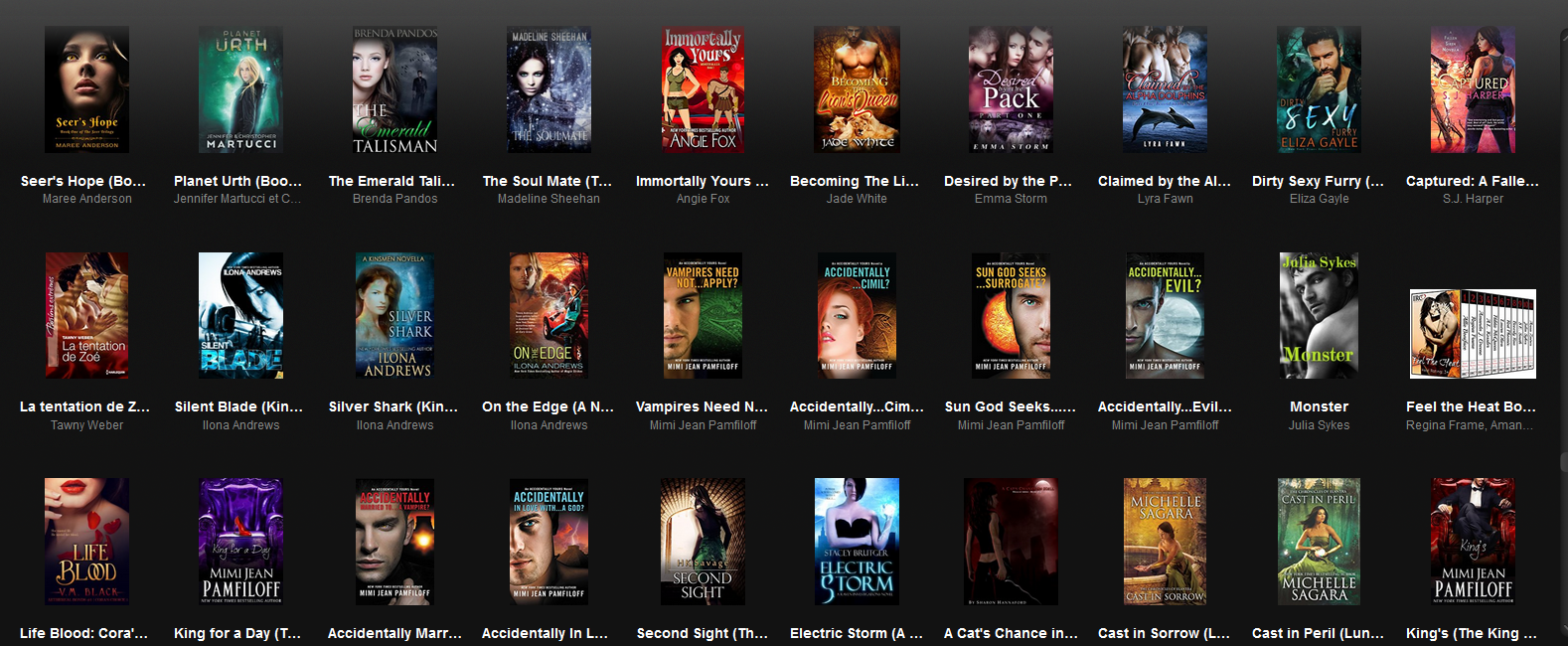Open The Soul Mate cover by Madeline Sheehan
1568x646 pixels.
(x=549, y=89)
